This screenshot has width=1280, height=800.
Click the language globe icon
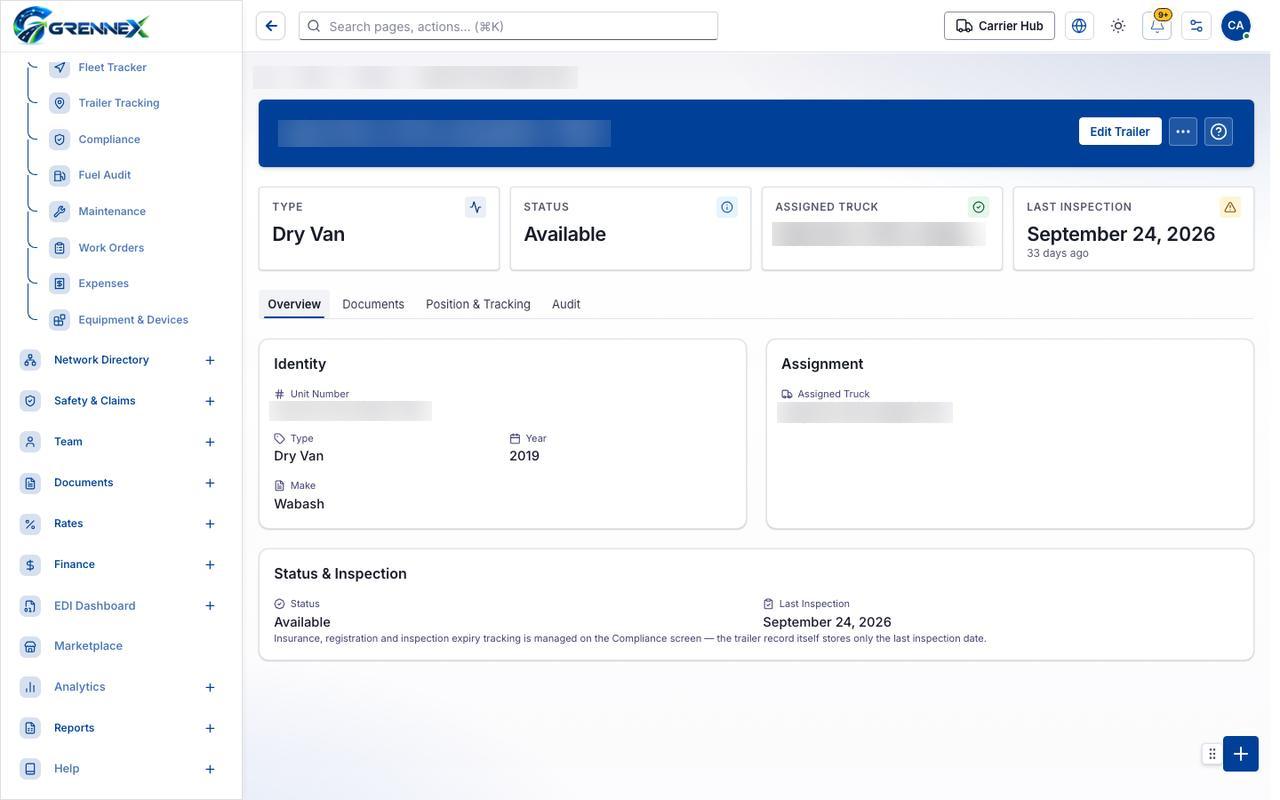coord(1079,26)
